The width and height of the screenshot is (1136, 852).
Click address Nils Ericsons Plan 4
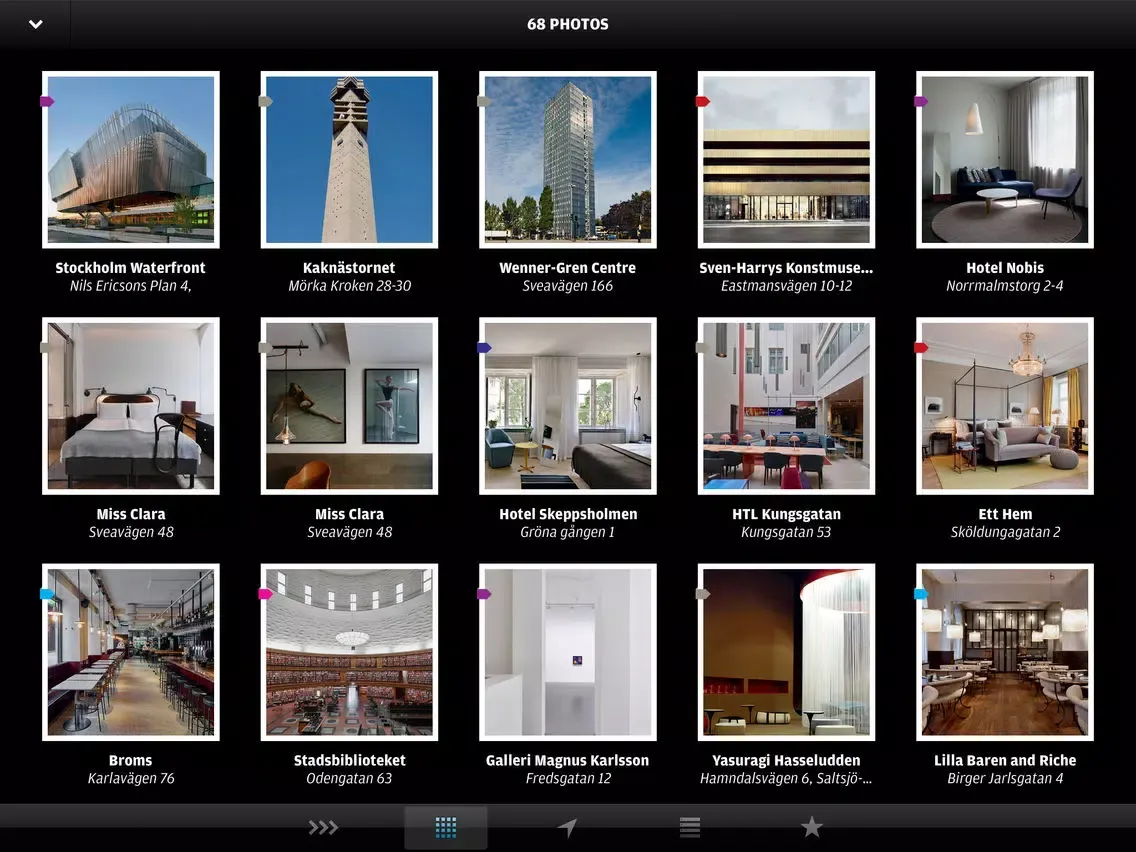click(130, 285)
